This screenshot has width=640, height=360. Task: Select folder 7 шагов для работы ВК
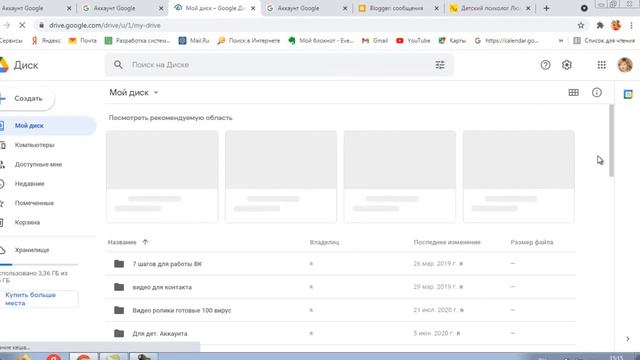point(341,264)
